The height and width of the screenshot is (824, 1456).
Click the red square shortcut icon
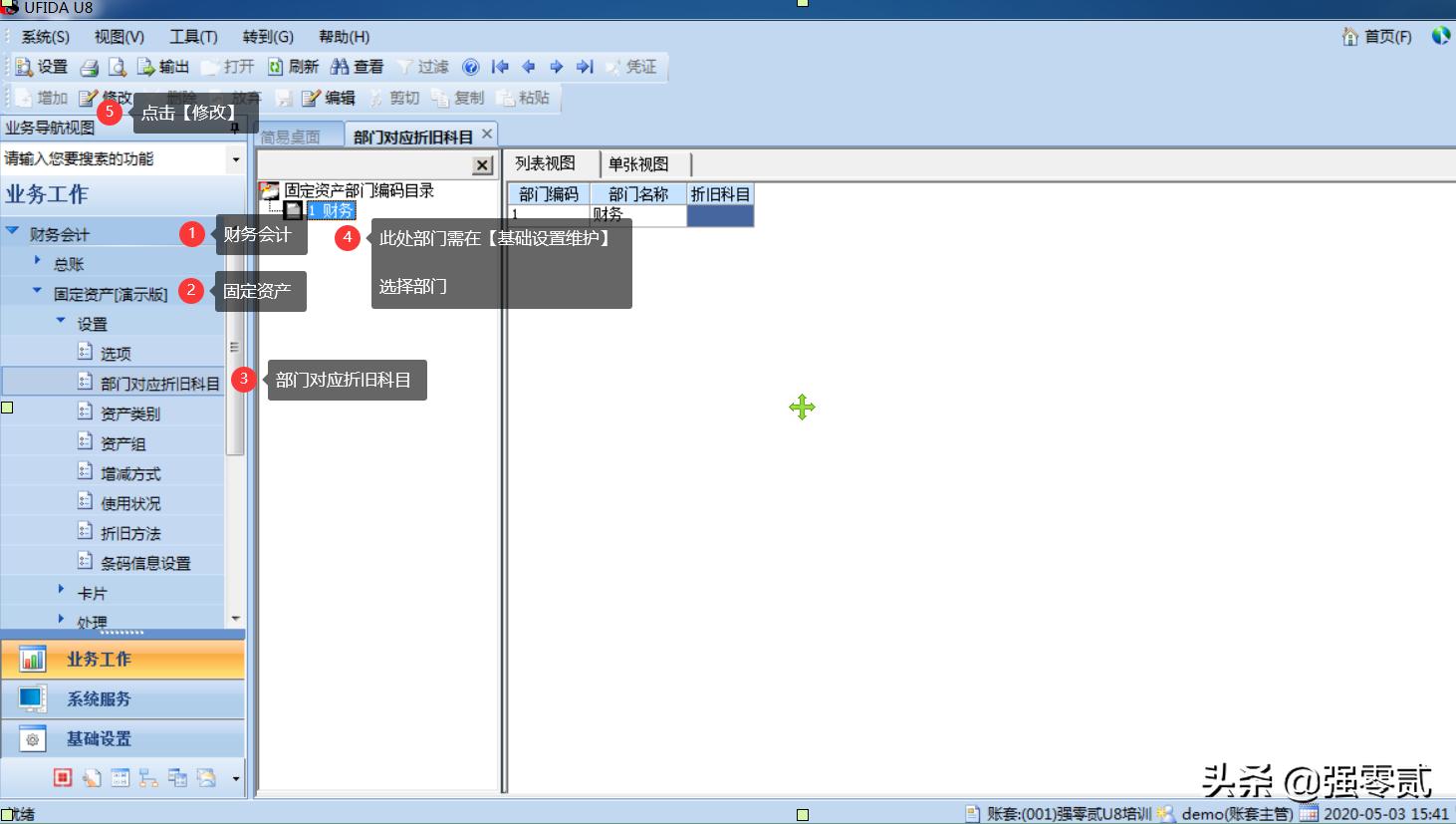point(63,777)
